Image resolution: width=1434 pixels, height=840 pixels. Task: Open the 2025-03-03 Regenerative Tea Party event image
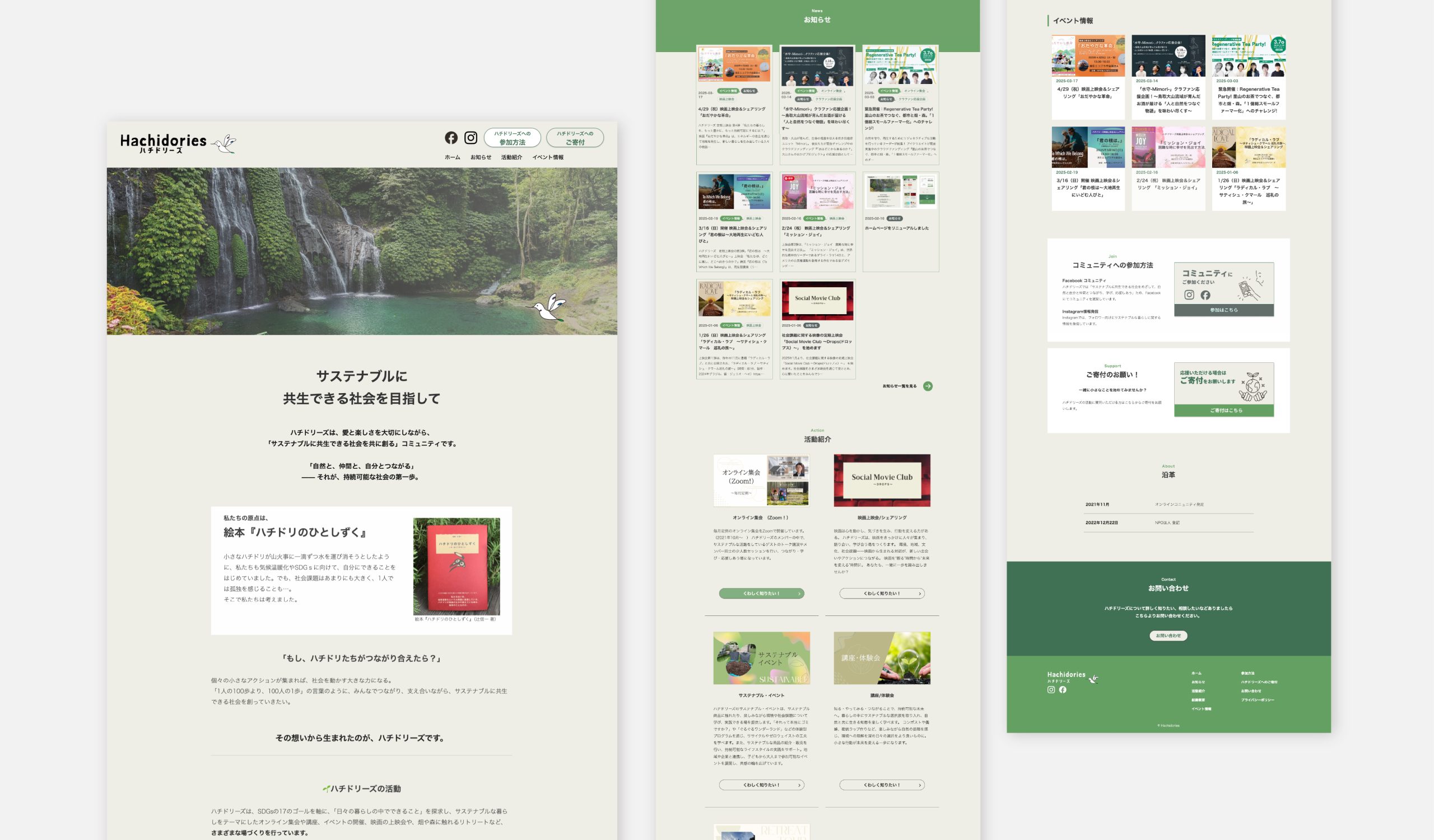point(1249,56)
